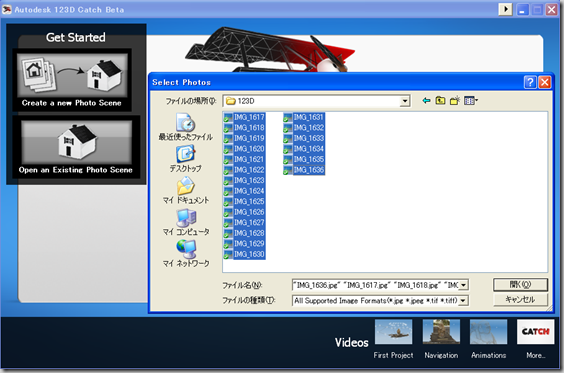Click the arrow button in Autodesk title bar

pos(505,9)
